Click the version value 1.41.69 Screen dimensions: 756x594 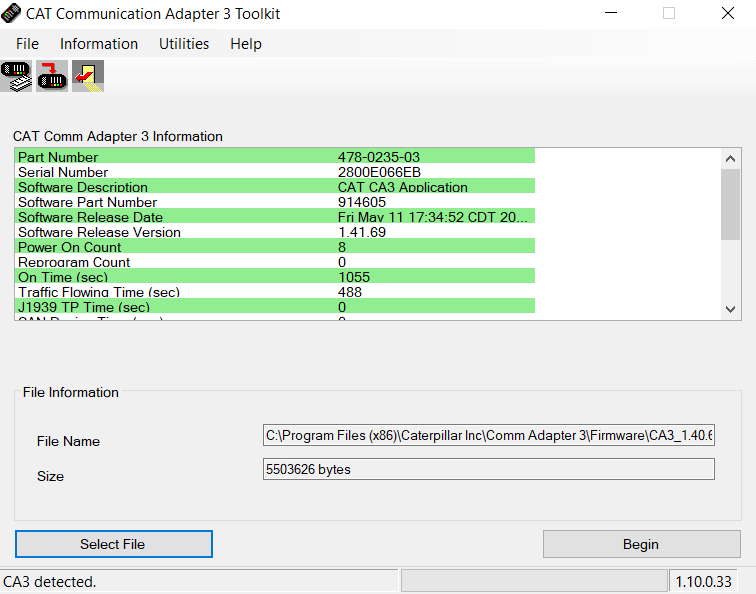tap(362, 232)
